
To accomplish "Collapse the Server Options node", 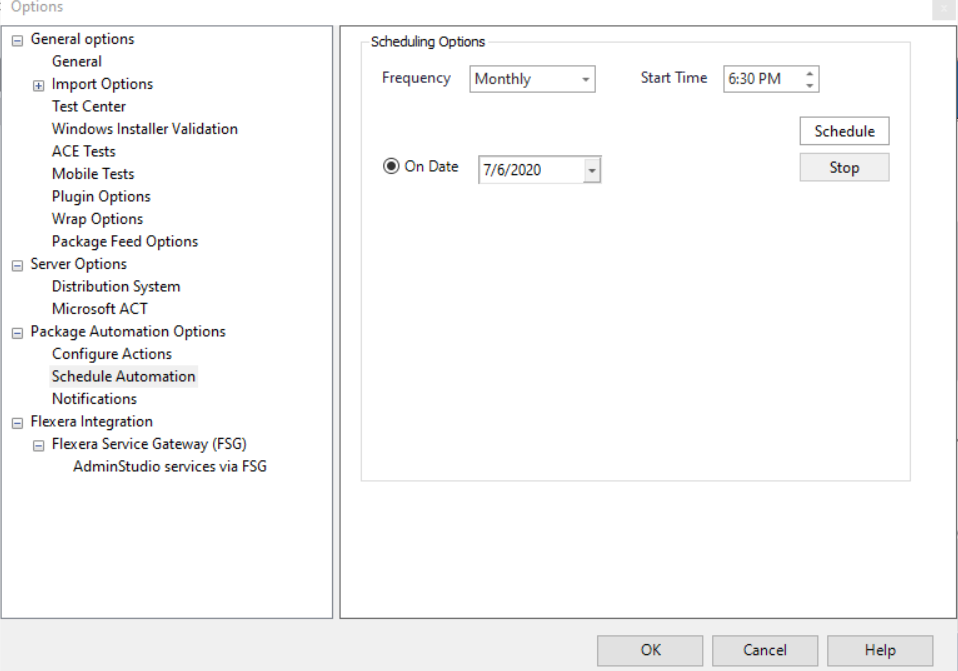I will (18, 265).
